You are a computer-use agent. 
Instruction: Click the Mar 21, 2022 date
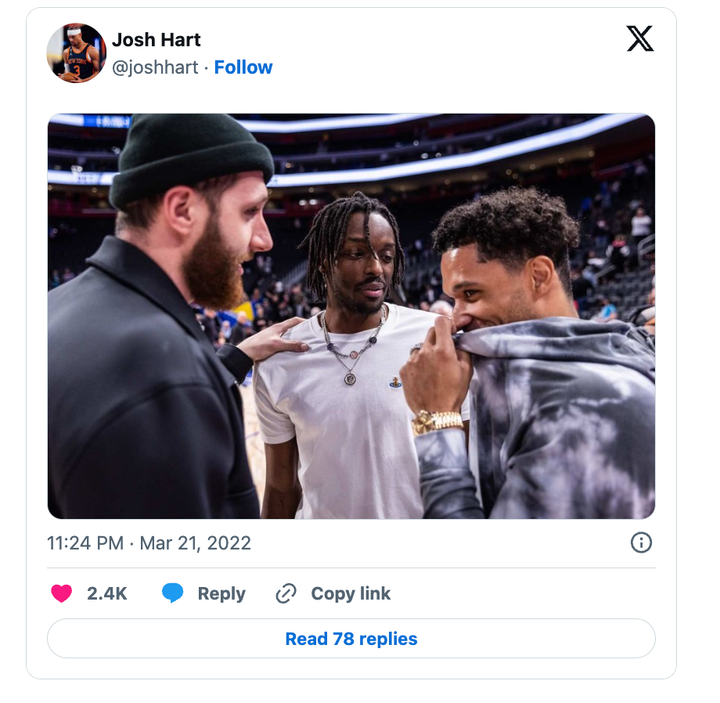[195, 543]
